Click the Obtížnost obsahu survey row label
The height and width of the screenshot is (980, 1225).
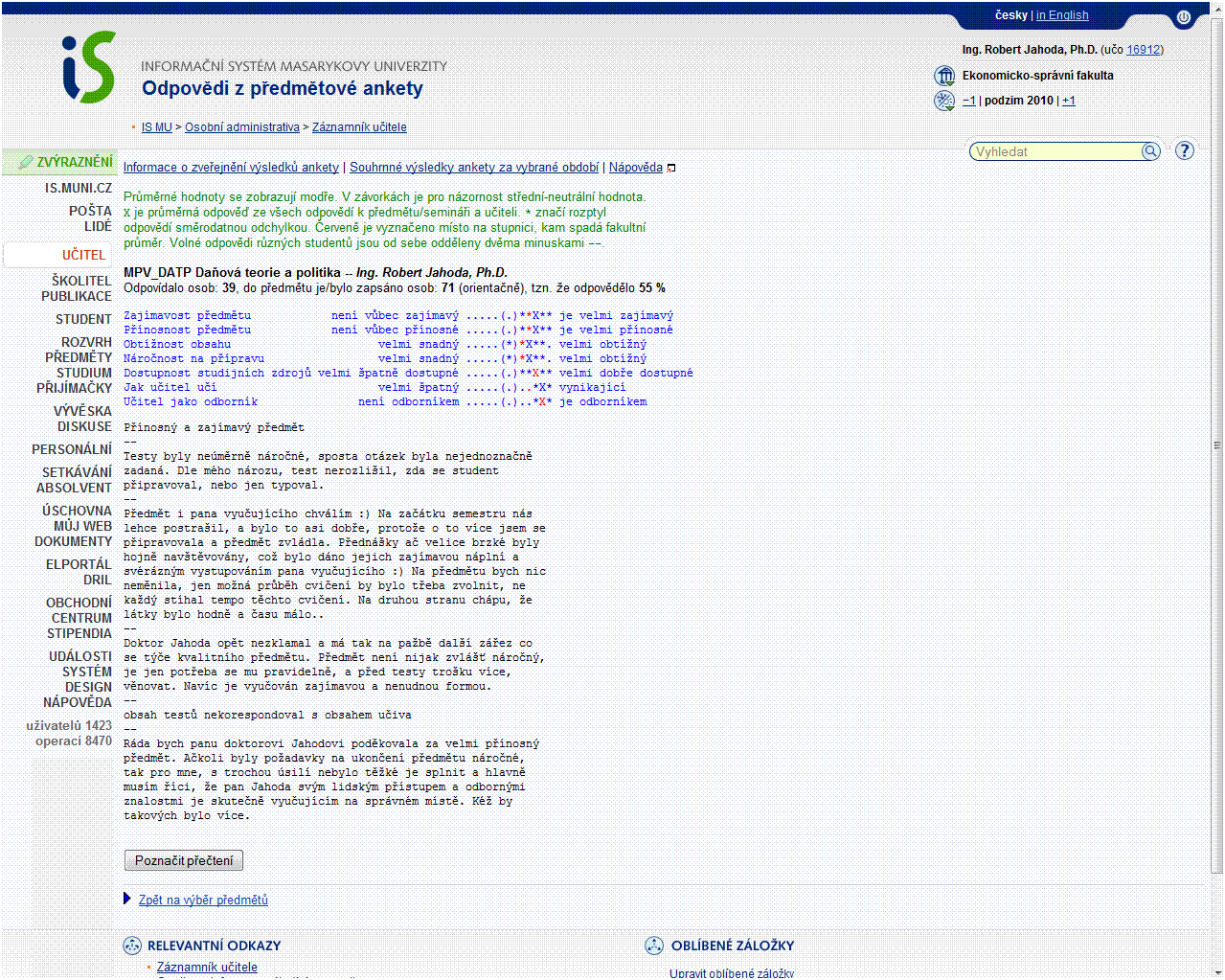point(177,344)
